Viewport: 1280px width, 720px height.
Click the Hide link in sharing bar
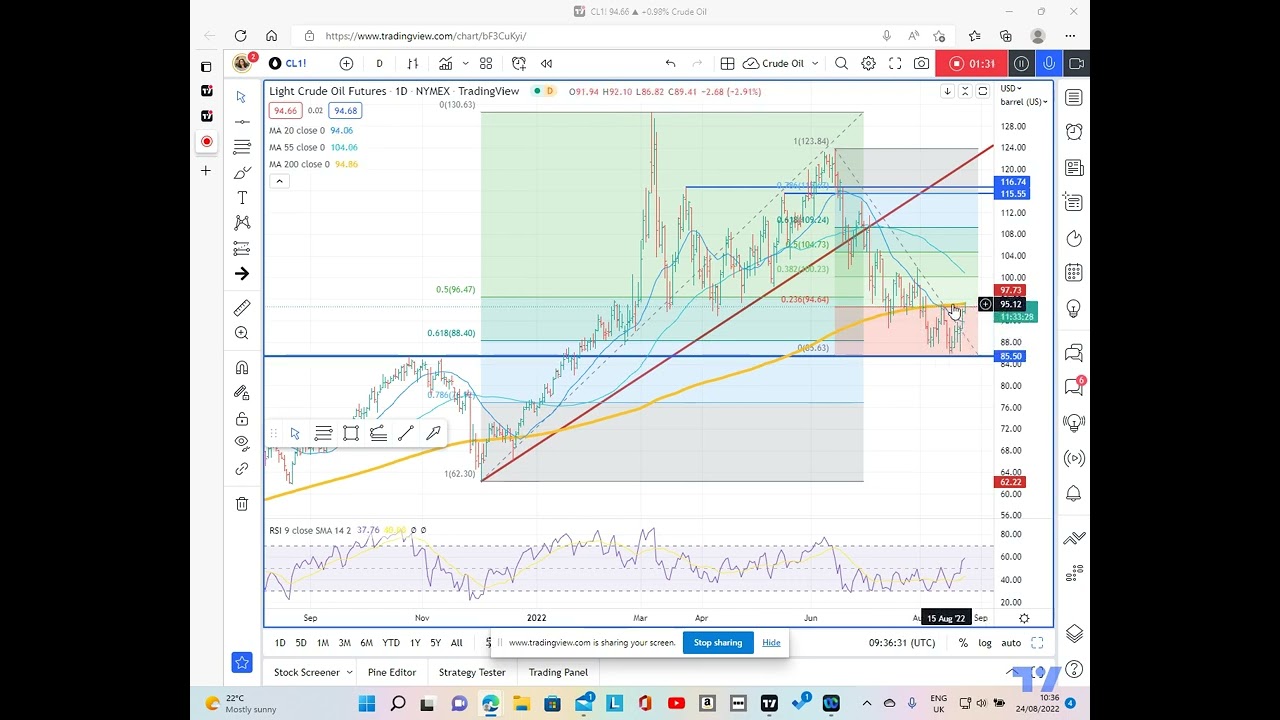tap(771, 642)
